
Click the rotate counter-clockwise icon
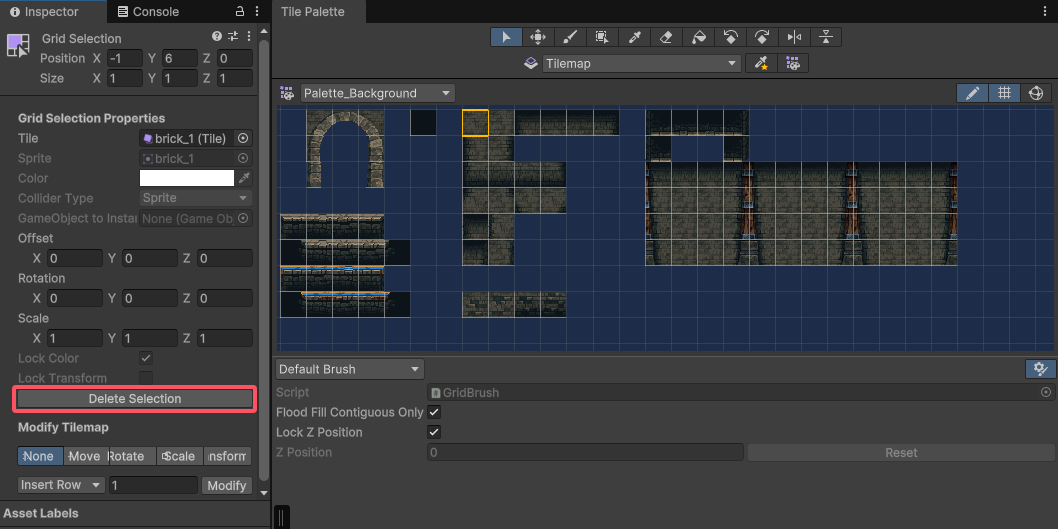[x=730, y=37]
